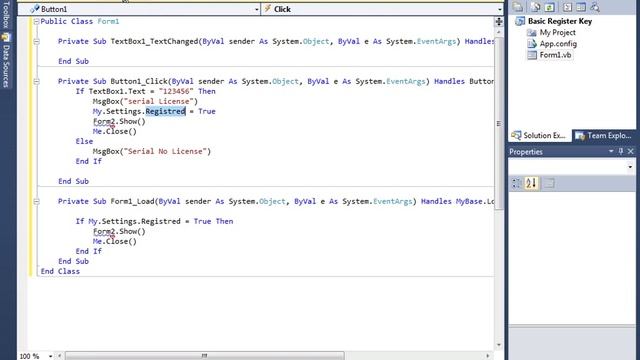Click the code editor vertical scrollbar thumb
The width and height of the screenshot is (640, 360).
click(x=499, y=124)
